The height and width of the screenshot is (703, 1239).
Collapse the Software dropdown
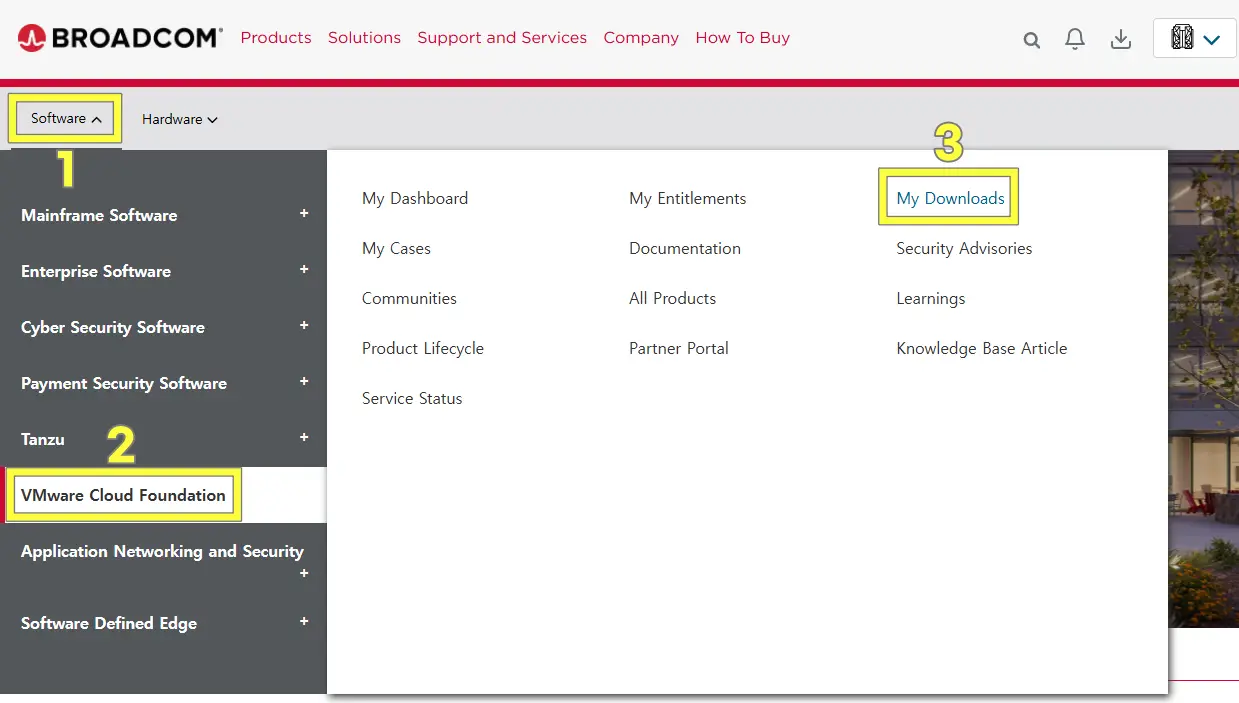pos(66,118)
